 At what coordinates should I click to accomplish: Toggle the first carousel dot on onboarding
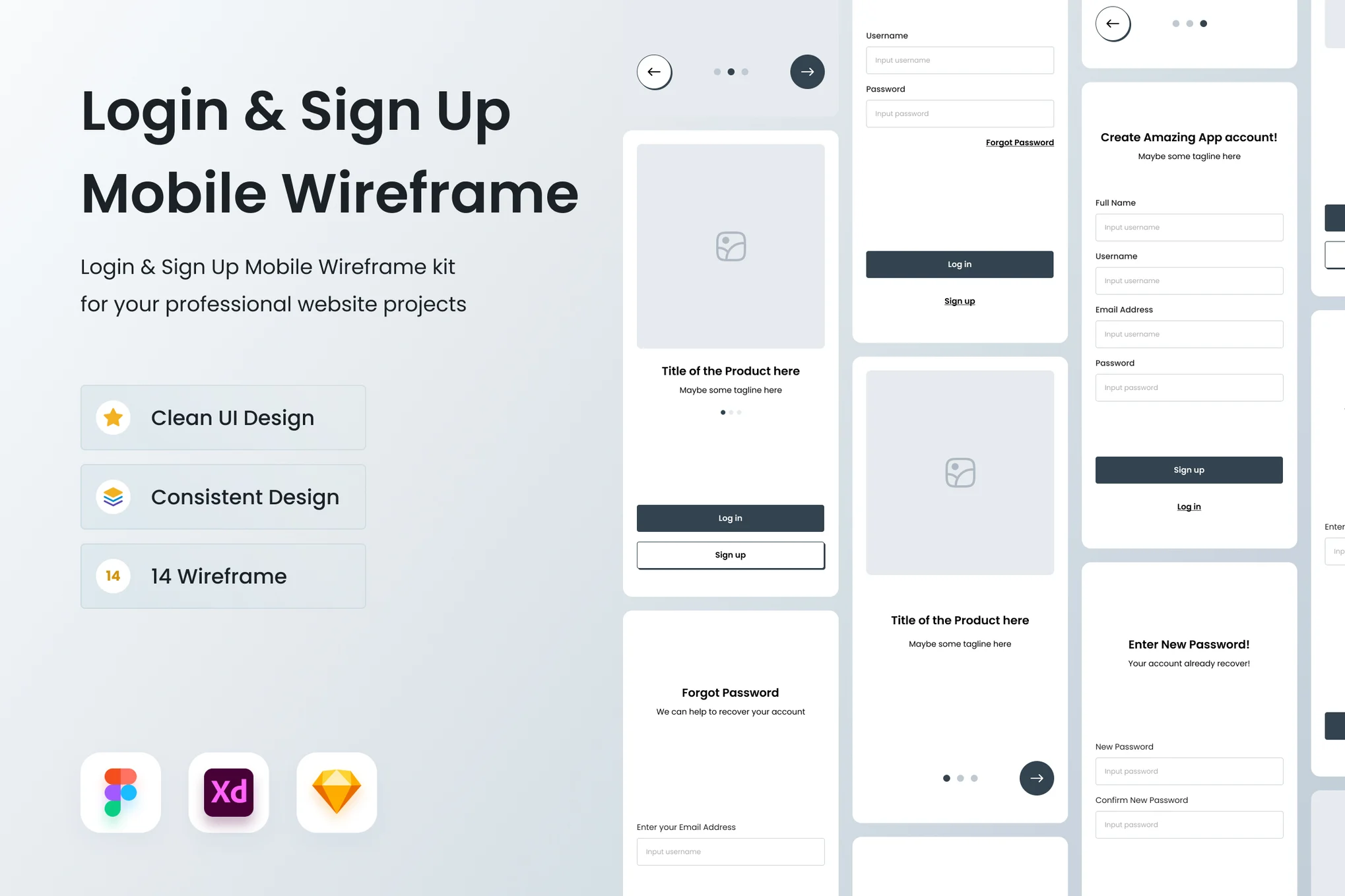pyautogui.click(x=722, y=412)
